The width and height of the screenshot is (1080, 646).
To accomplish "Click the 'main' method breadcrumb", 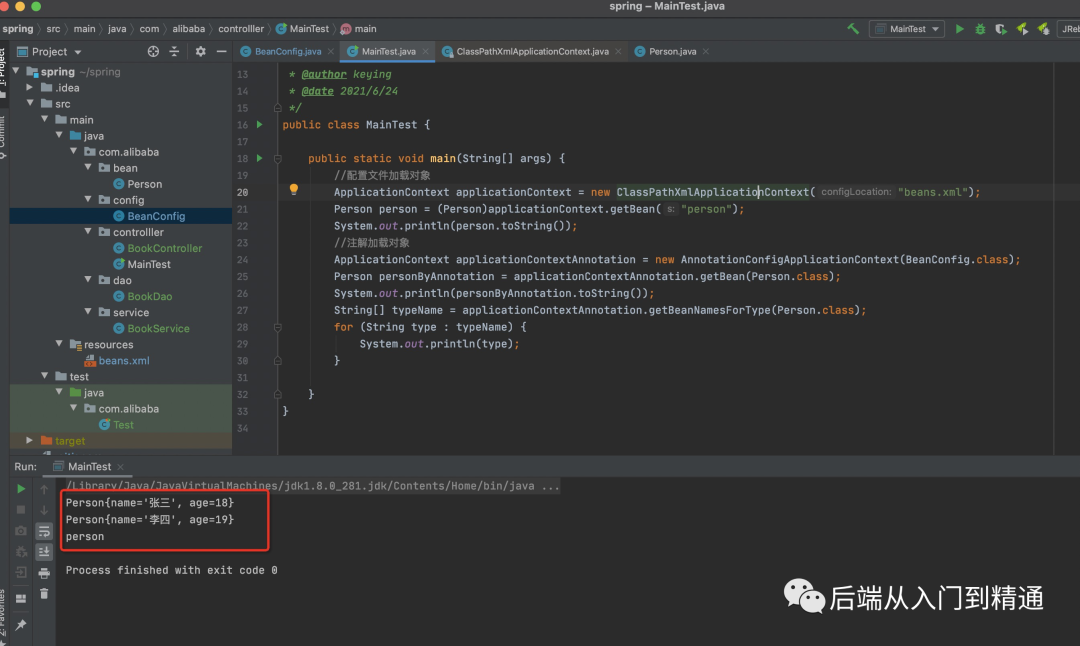I will click(358, 29).
